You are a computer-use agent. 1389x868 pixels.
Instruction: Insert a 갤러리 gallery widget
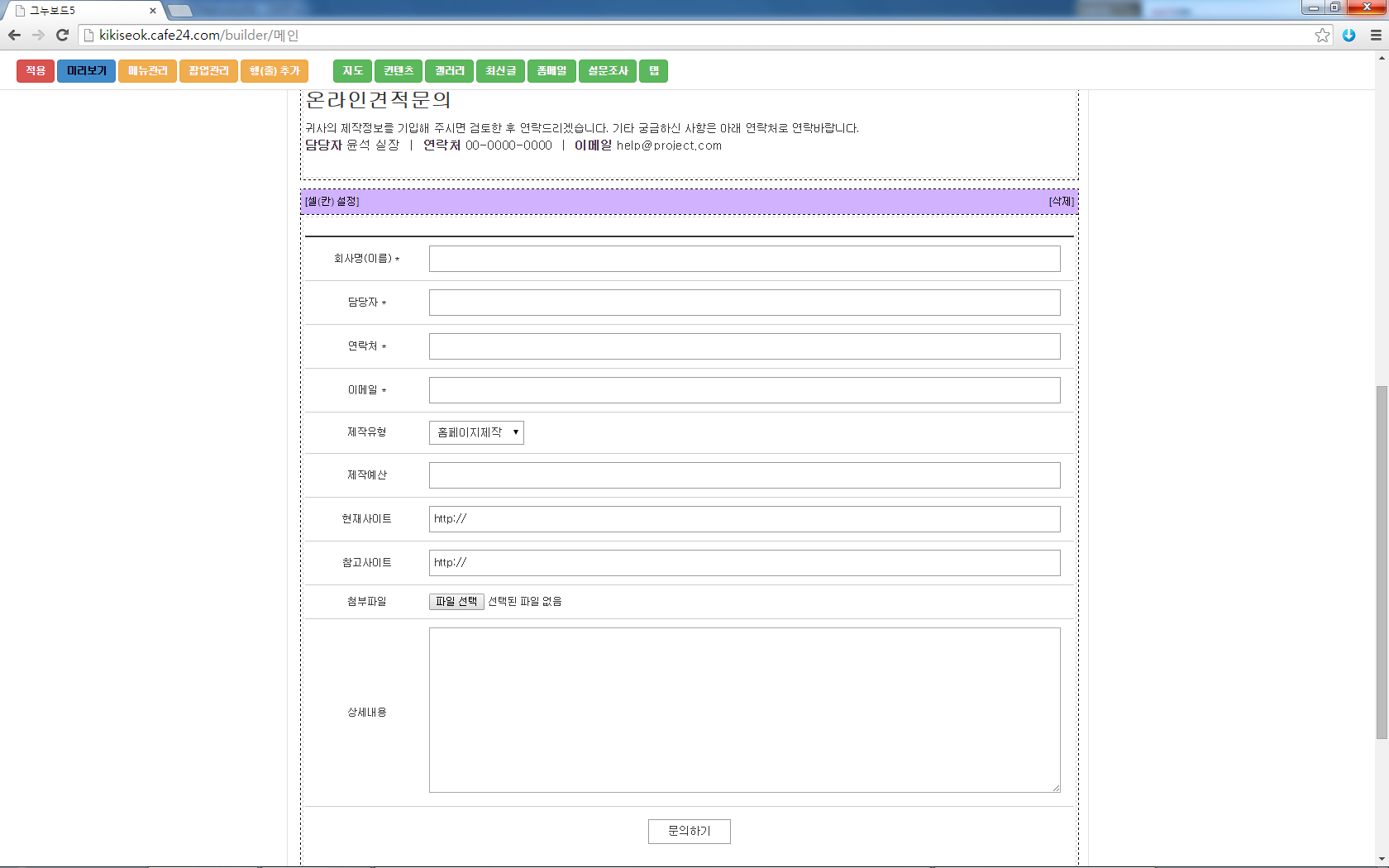(x=450, y=71)
